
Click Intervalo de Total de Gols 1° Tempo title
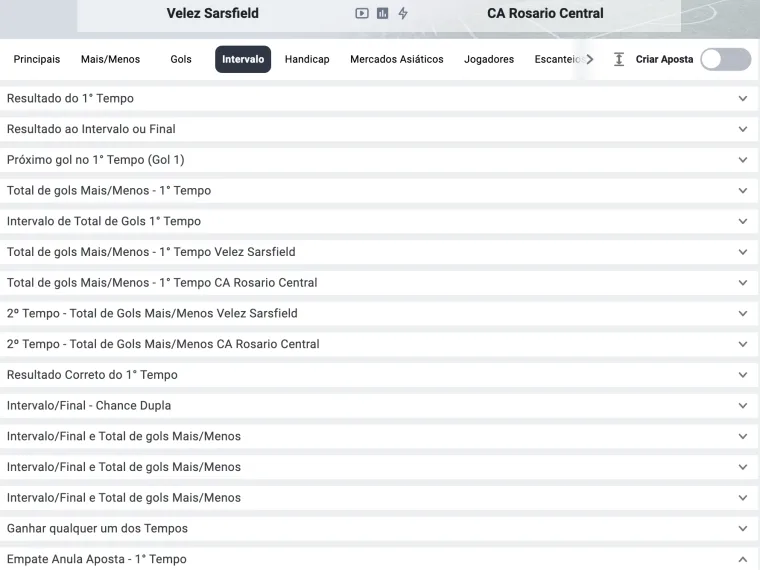tap(104, 221)
